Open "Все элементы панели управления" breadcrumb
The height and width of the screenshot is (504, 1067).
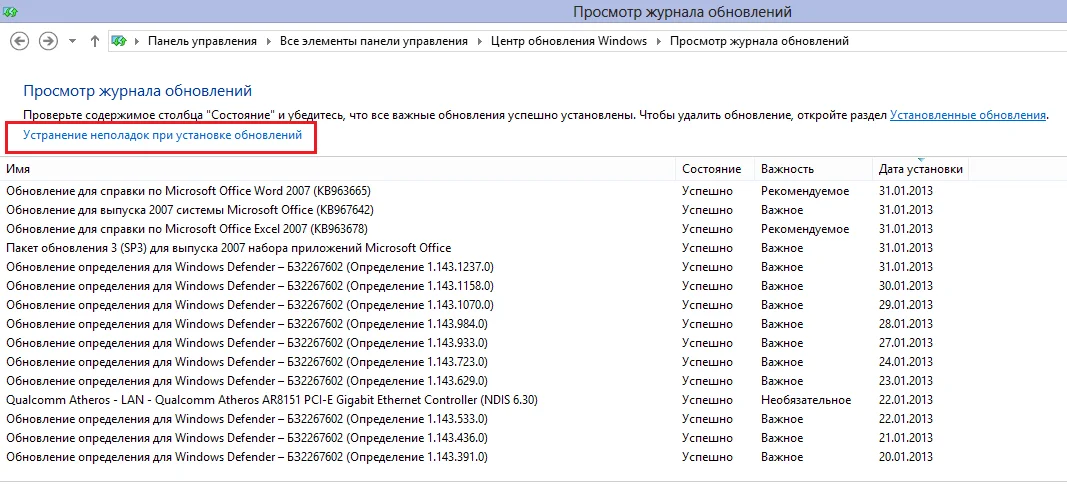click(x=374, y=41)
